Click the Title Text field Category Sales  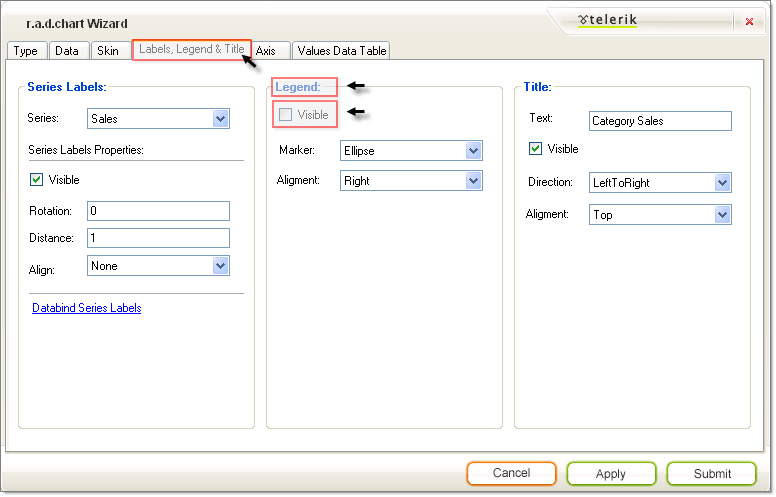tap(660, 121)
